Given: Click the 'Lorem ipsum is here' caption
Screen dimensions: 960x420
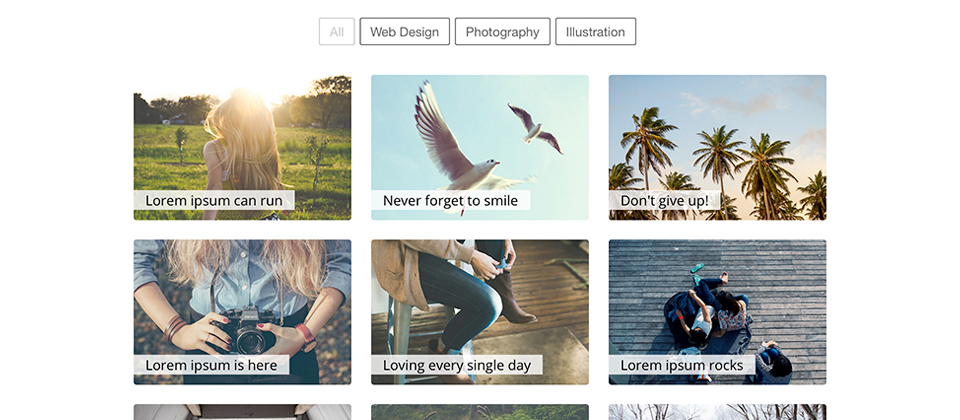Looking at the screenshot, I should coord(211,365).
